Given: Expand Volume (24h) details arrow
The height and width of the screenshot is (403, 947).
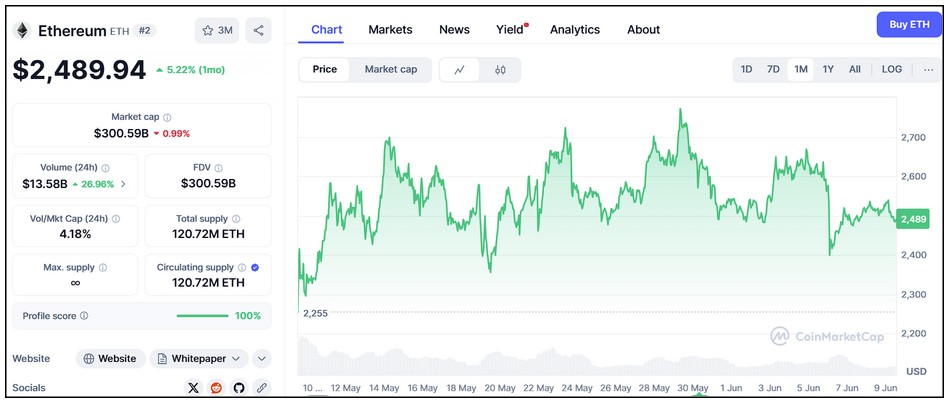Looking at the screenshot, I should coord(123,184).
